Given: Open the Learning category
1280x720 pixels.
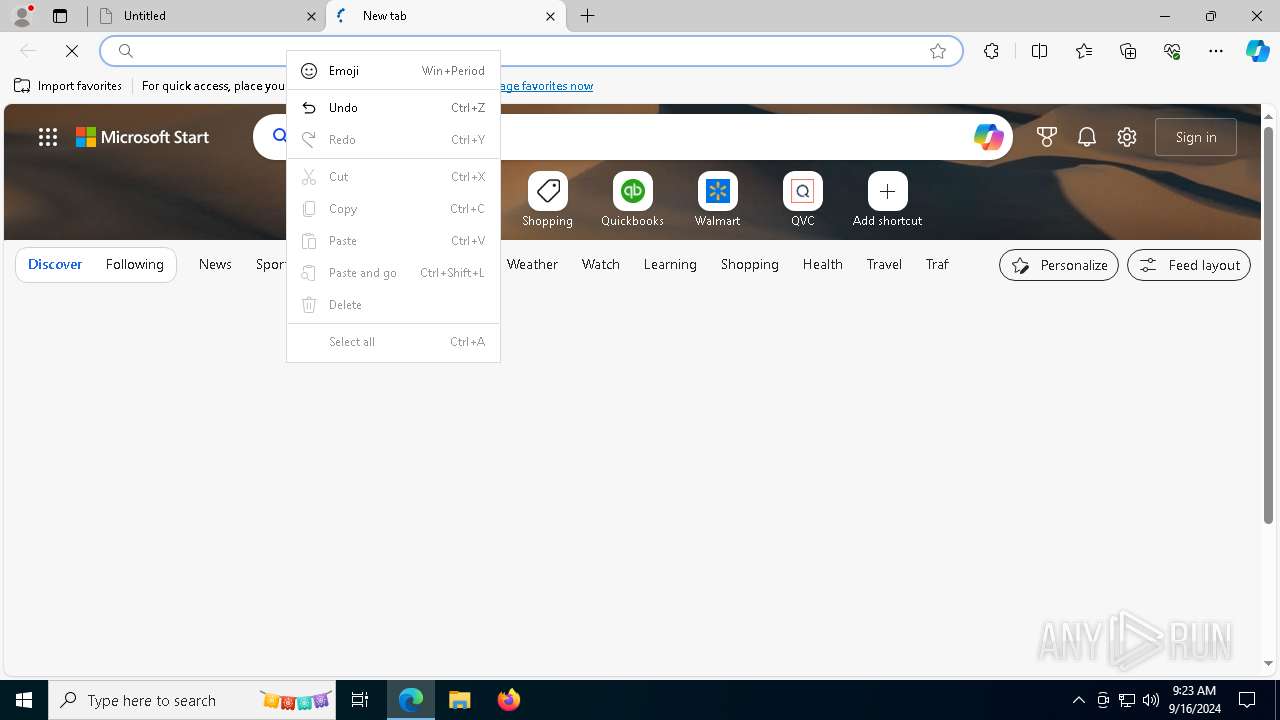Looking at the screenshot, I should [x=670, y=264].
